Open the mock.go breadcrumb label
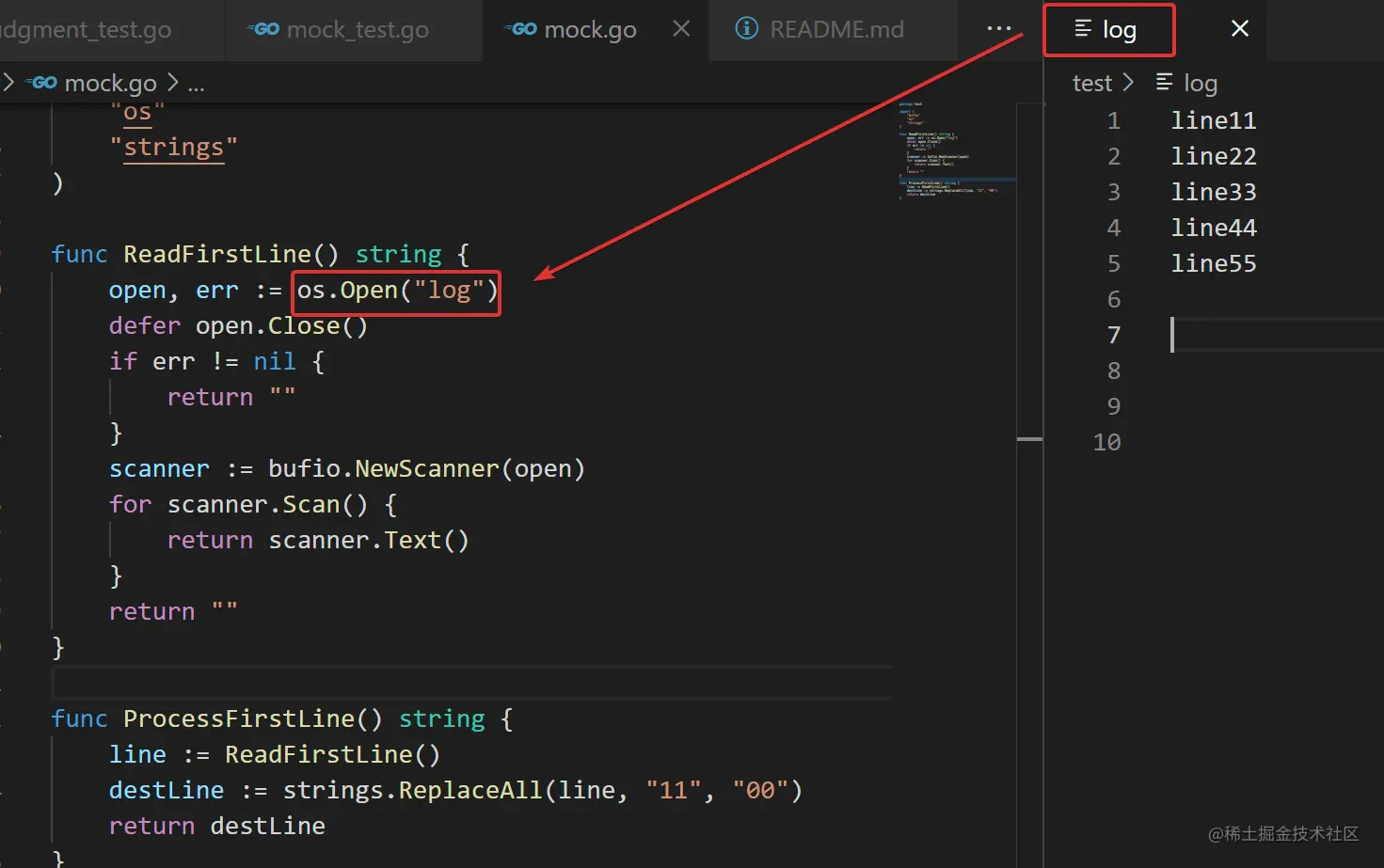The height and width of the screenshot is (868, 1384). pos(111,84)
